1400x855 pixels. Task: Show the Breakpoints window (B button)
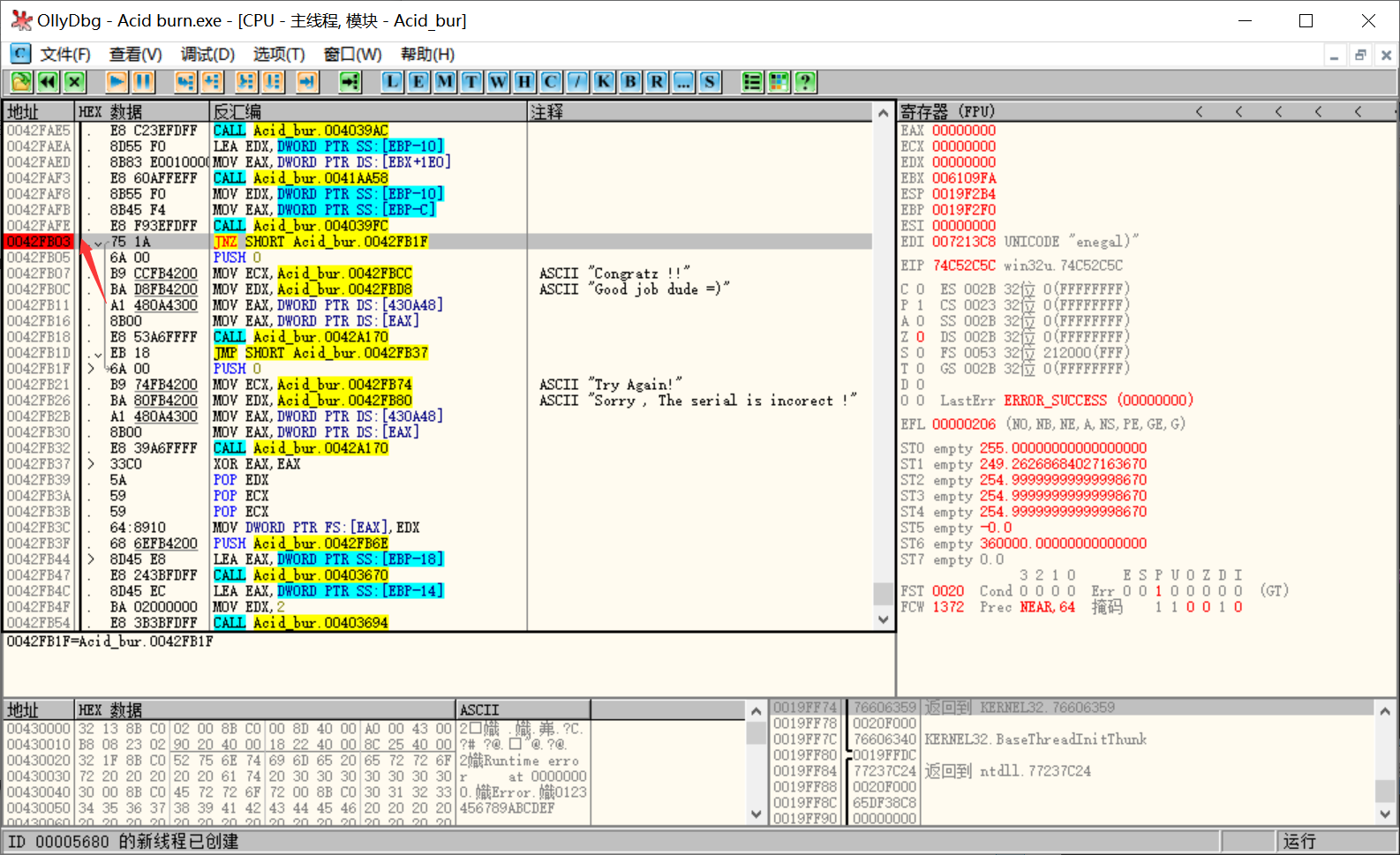[x=630, y=82]
